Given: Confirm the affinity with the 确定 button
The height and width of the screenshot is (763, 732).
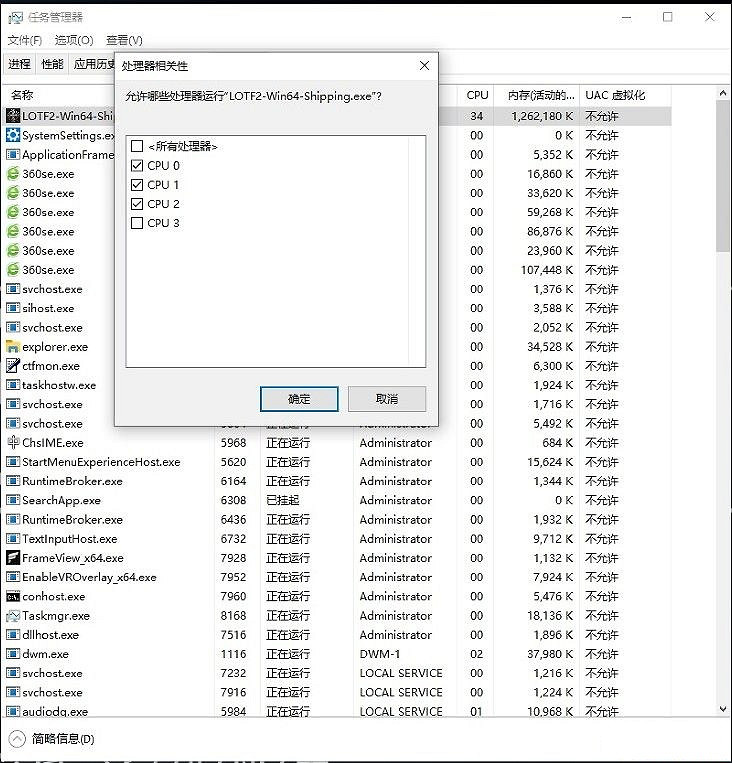Looking at the screenshot, I should click(x=299, y=399).
